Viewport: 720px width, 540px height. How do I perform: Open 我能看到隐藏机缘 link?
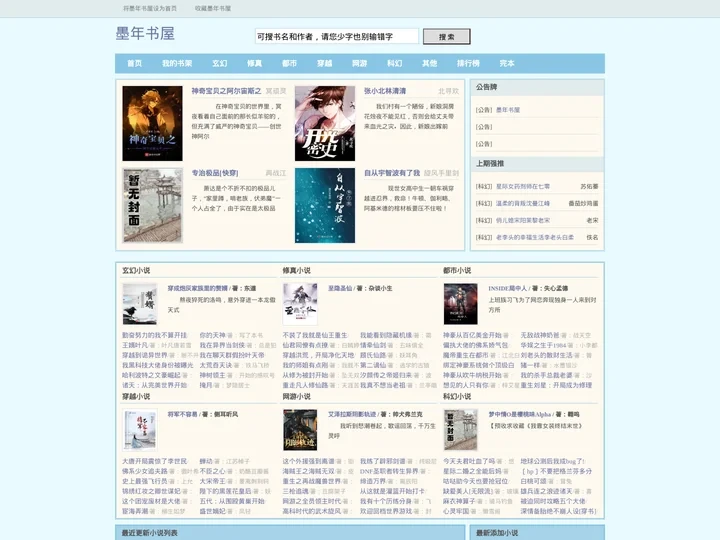pyautogui.click(x=386, y=335)
